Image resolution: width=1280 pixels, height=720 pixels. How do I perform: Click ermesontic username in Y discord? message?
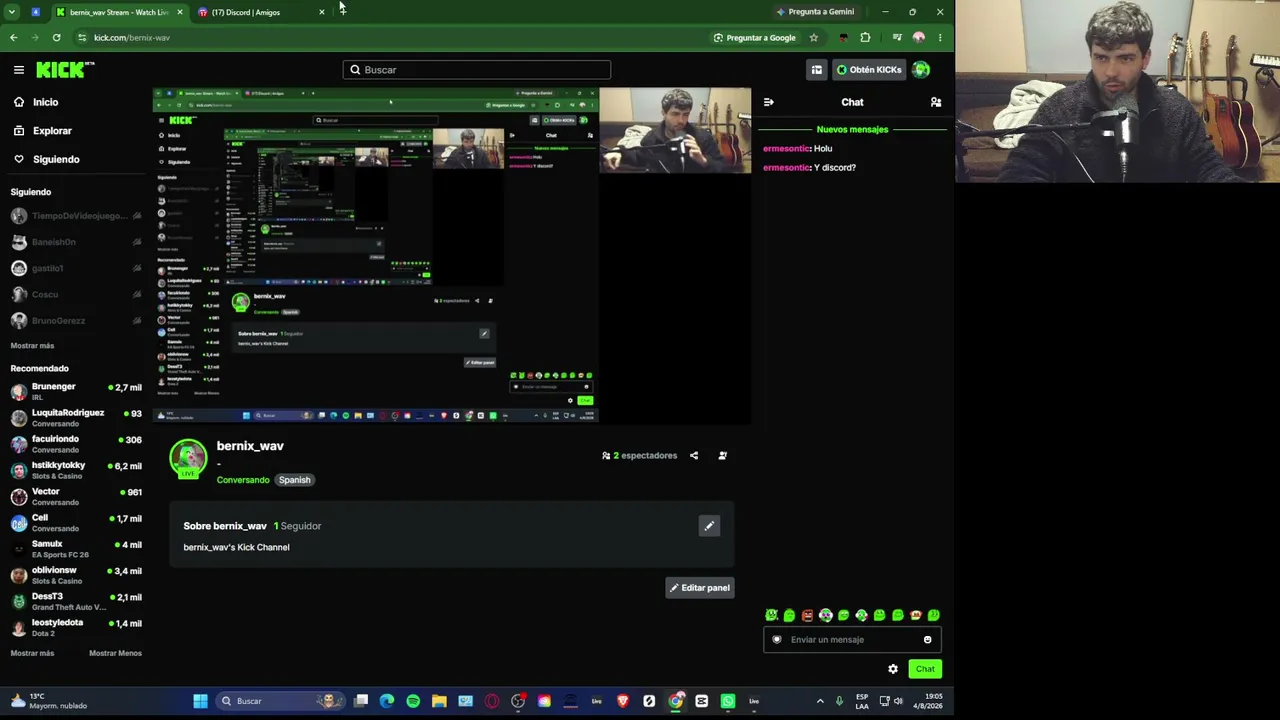click(786, 168)
